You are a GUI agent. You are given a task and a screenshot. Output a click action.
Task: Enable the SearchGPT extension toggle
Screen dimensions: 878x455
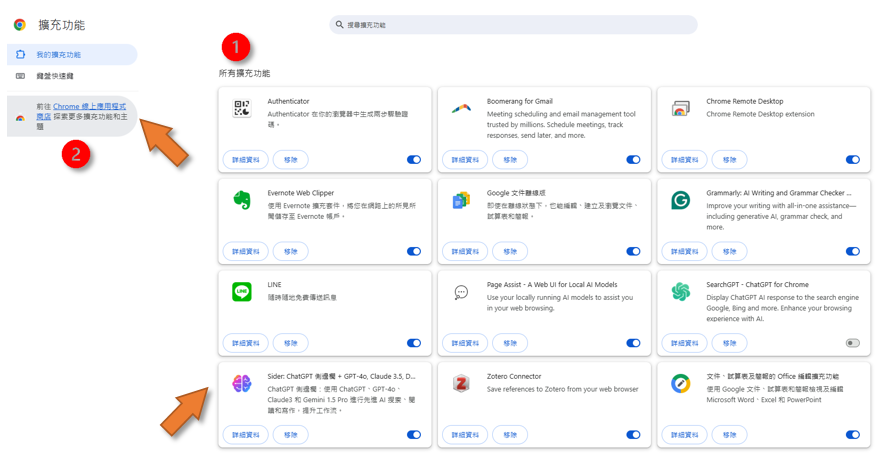point(853,343)
